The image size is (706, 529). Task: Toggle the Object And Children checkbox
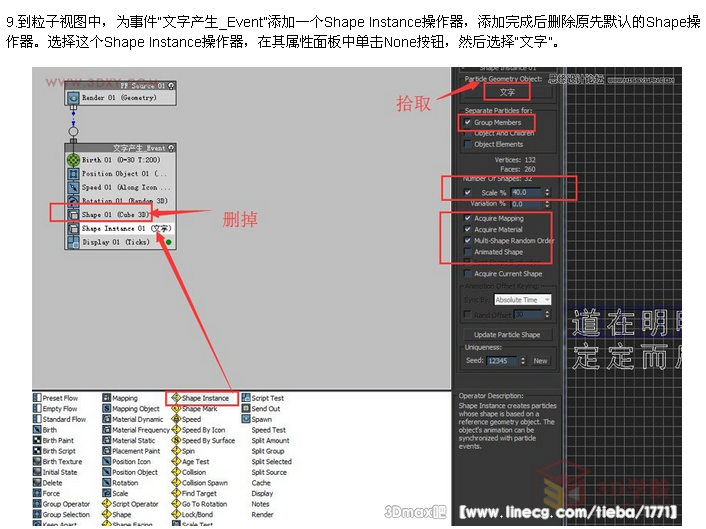pyautogui.click(x=468, y=133)
